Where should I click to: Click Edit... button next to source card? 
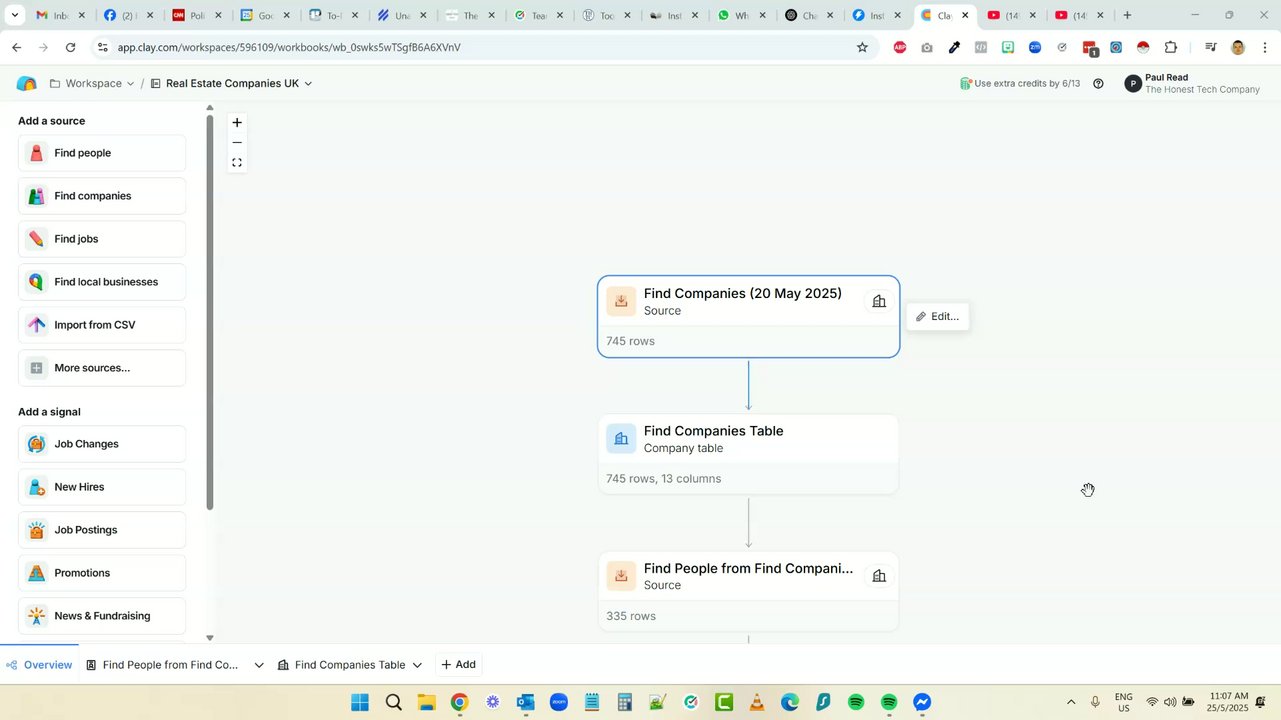[937, 316]
